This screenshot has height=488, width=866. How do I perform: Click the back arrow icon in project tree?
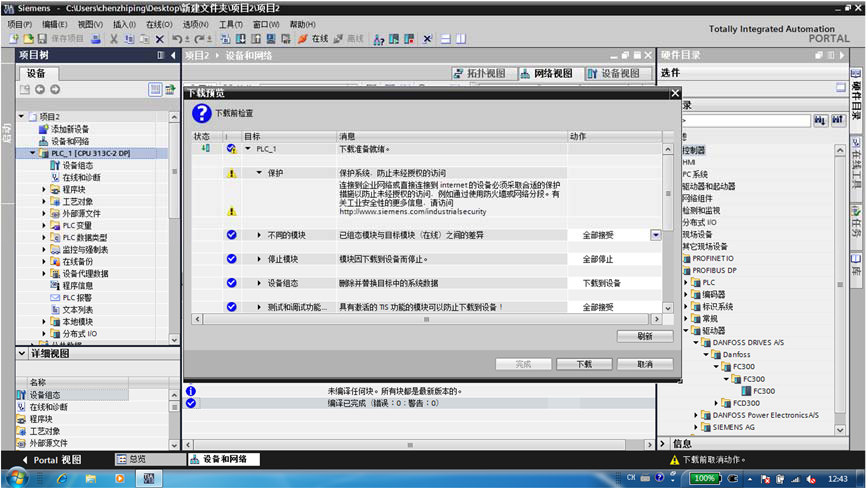coord(41,90)
